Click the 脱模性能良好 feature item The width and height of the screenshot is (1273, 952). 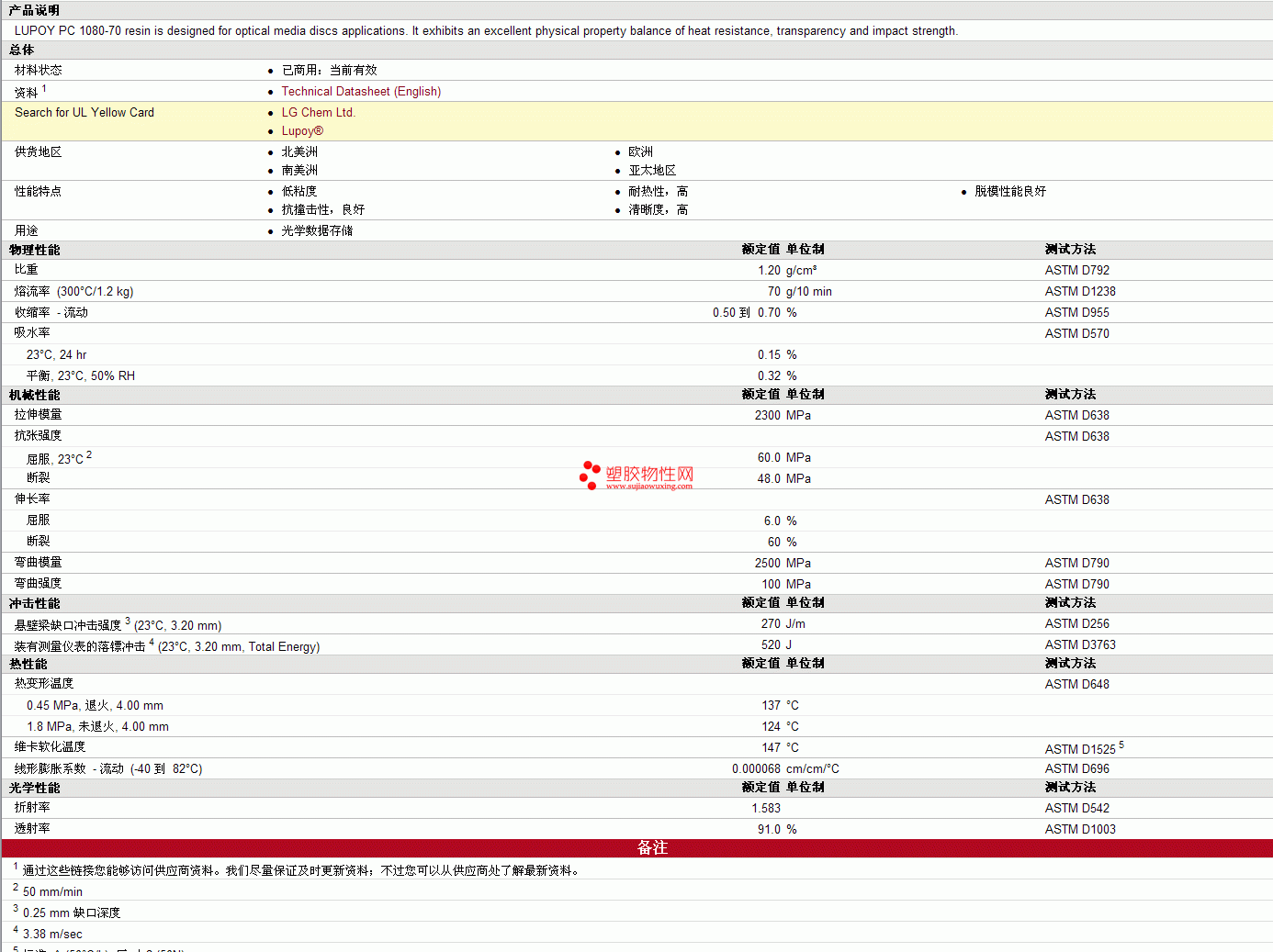[x=1010, y=192]
